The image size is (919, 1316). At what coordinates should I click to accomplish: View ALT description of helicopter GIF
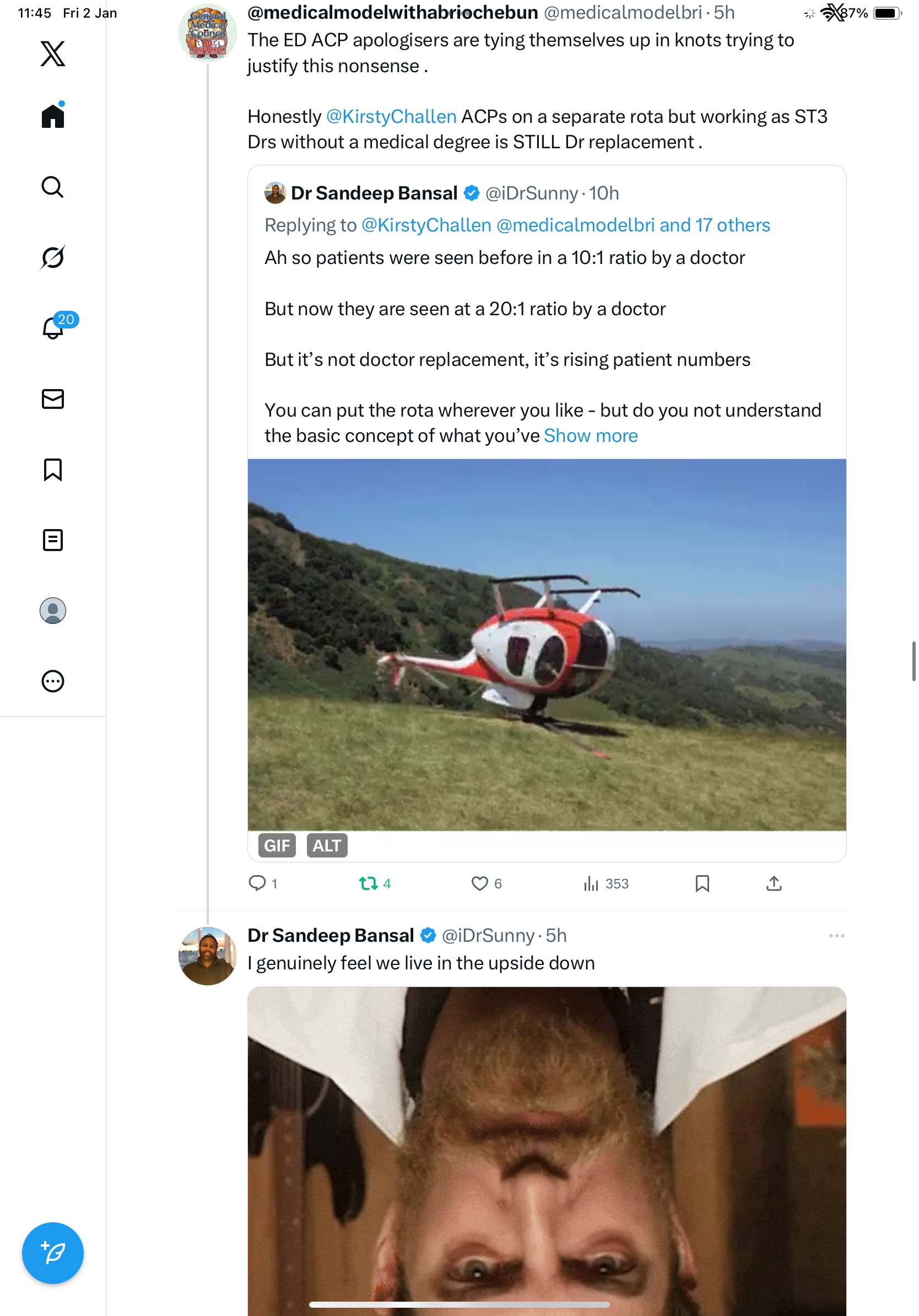click(x=327, y=845)
